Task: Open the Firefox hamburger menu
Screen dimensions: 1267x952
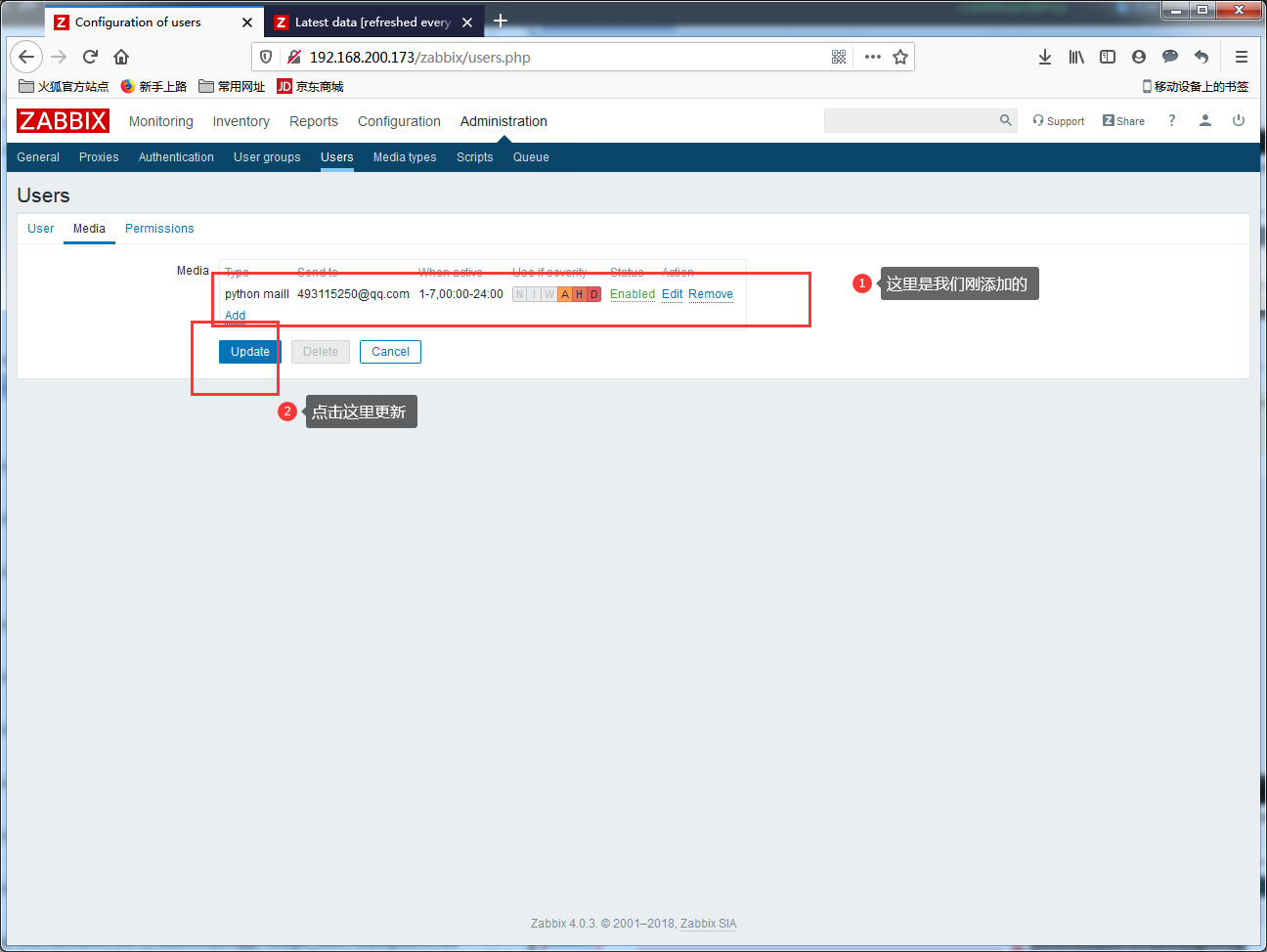Action: pyautogui.click(x=1242, y=57)
